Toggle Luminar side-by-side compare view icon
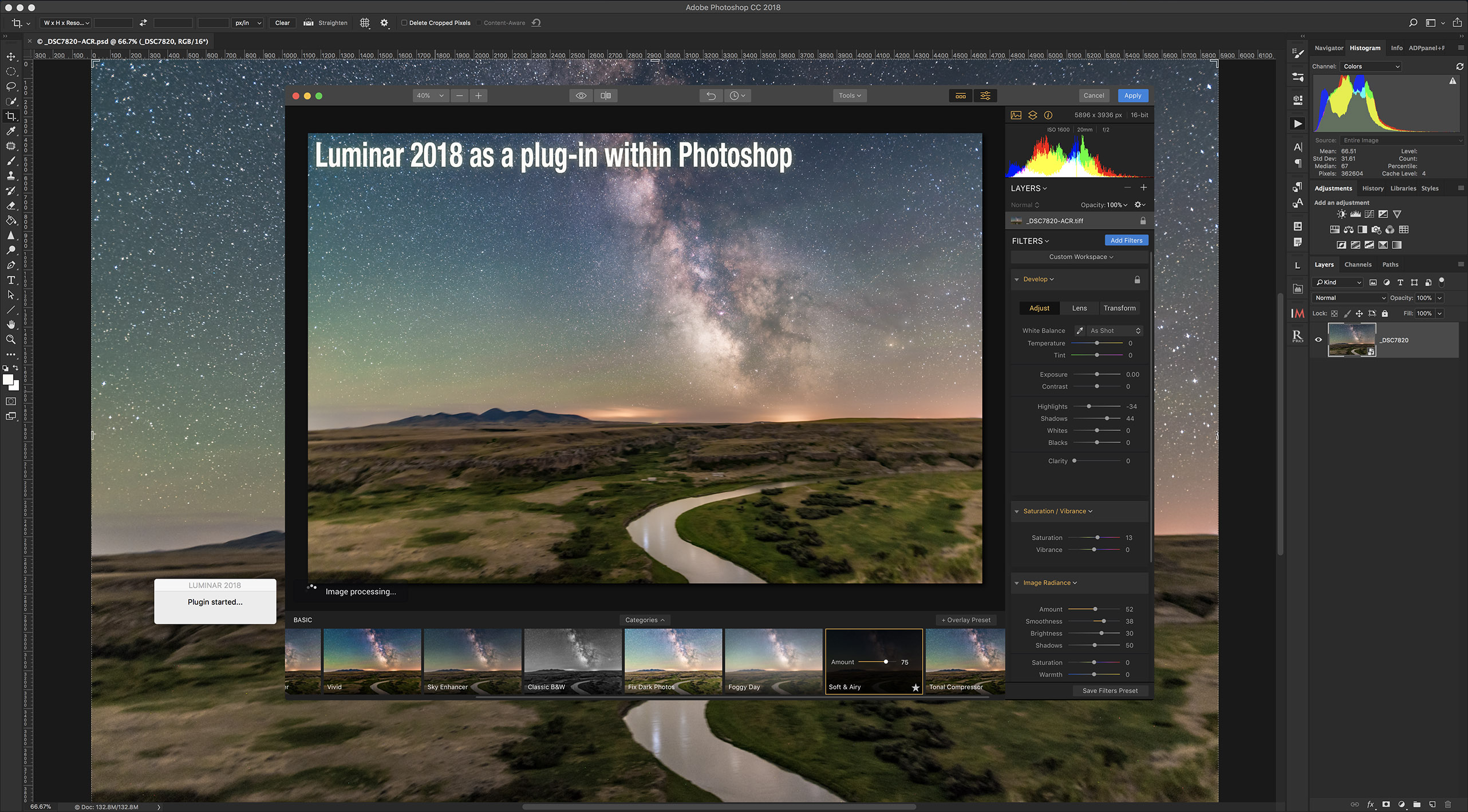The width and height of the screenshot is (1468, 812). [606, 96]
